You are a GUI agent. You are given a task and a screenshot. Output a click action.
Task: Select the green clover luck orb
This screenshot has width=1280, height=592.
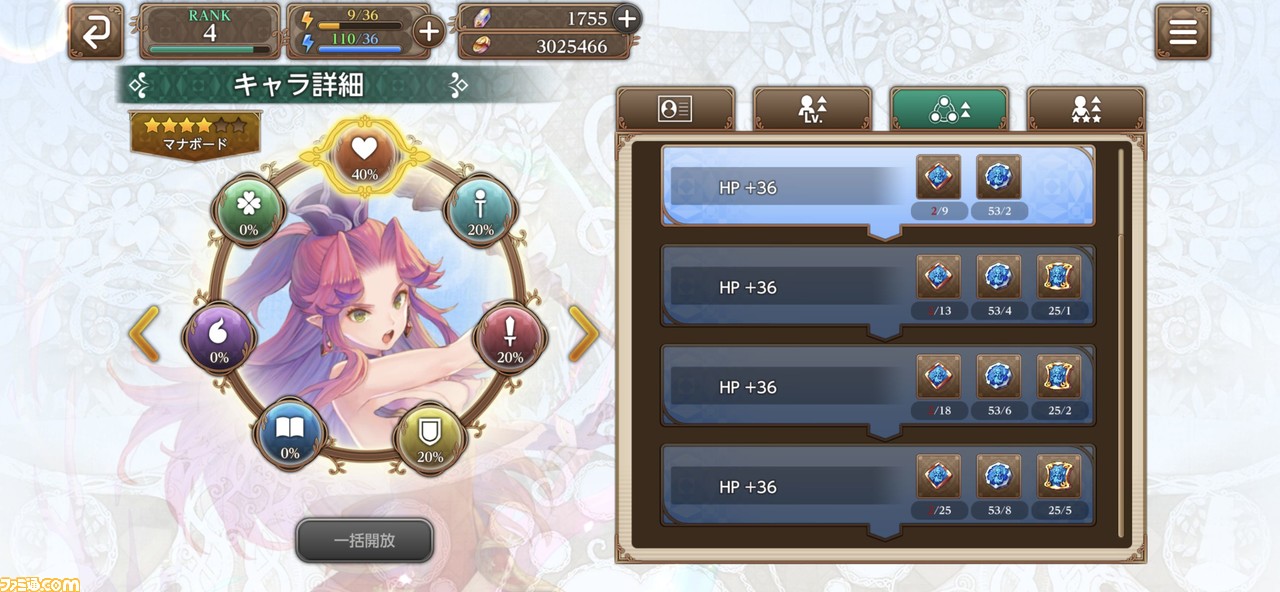click(x=248, y=208)
